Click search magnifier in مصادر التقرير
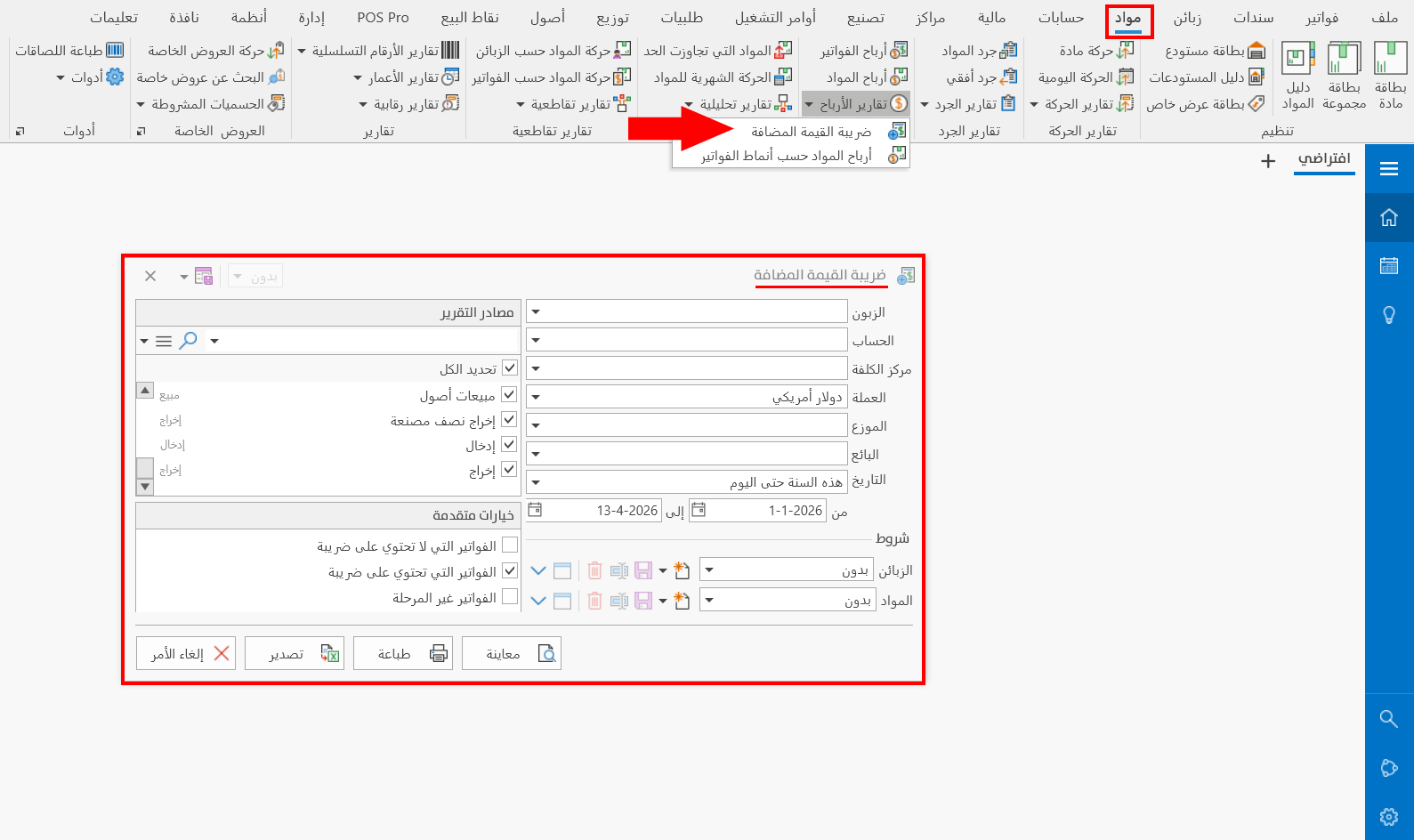 [x=188, y=340]
